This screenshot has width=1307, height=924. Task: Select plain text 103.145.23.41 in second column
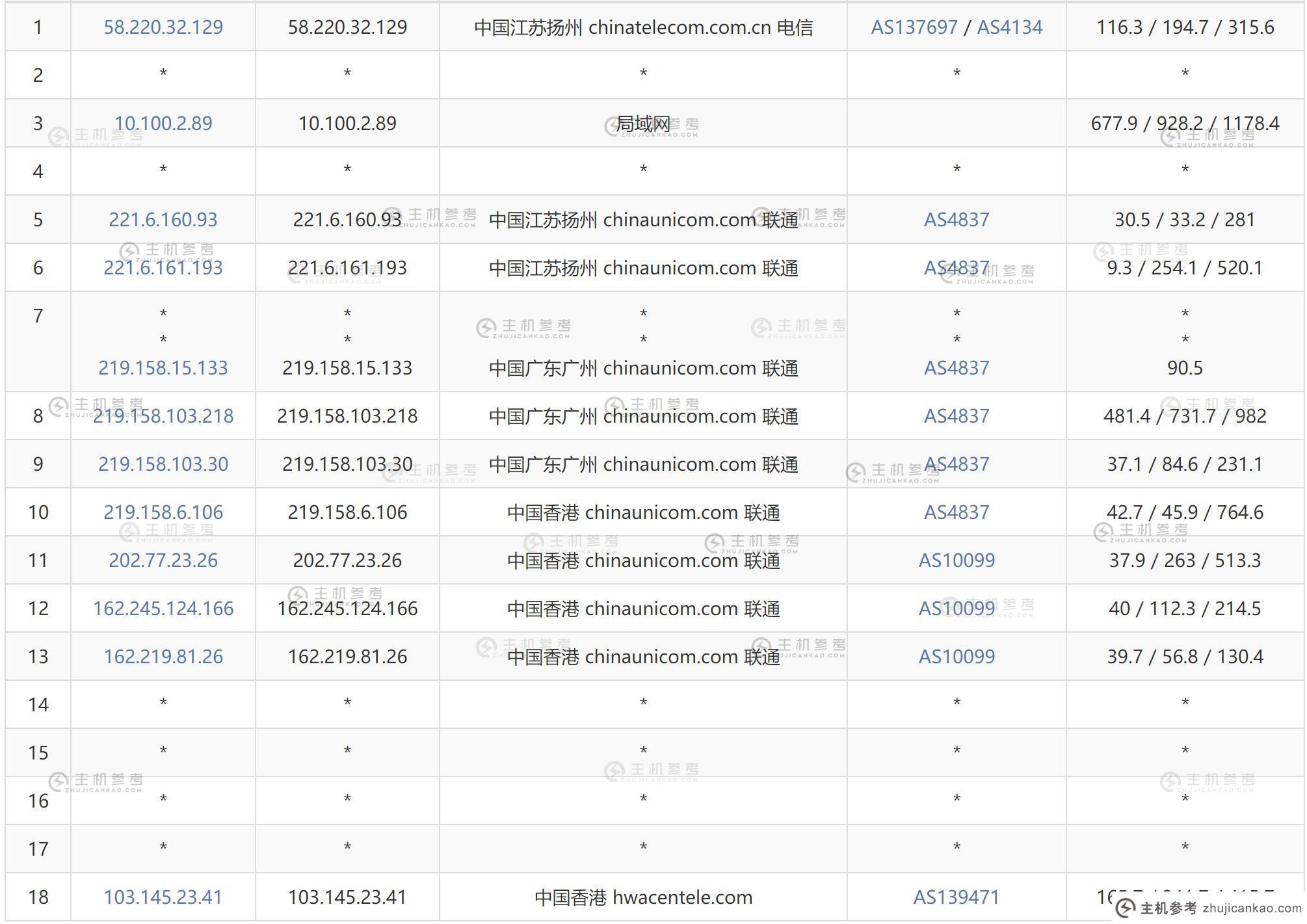(347, 897)
